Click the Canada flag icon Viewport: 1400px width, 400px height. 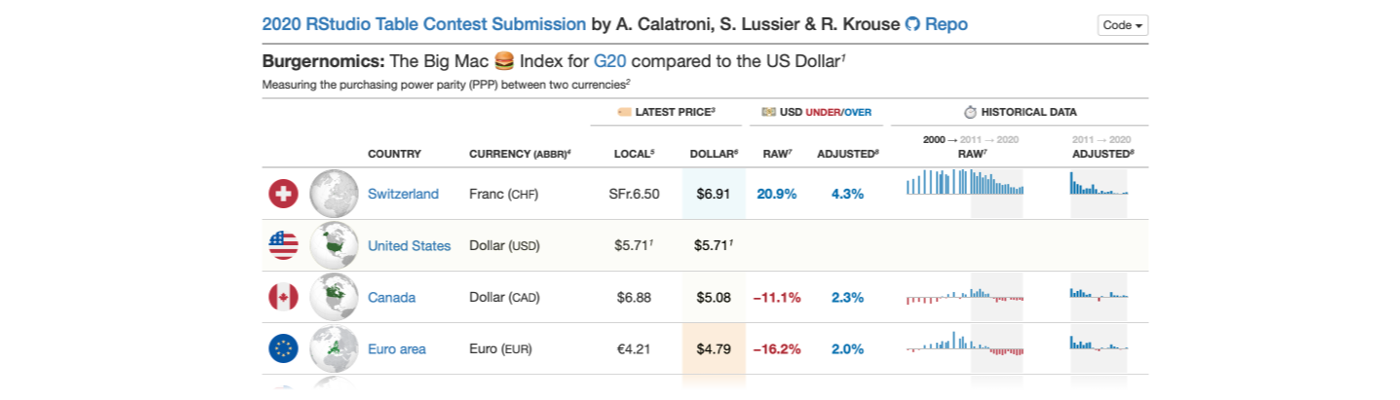[284, 297]
